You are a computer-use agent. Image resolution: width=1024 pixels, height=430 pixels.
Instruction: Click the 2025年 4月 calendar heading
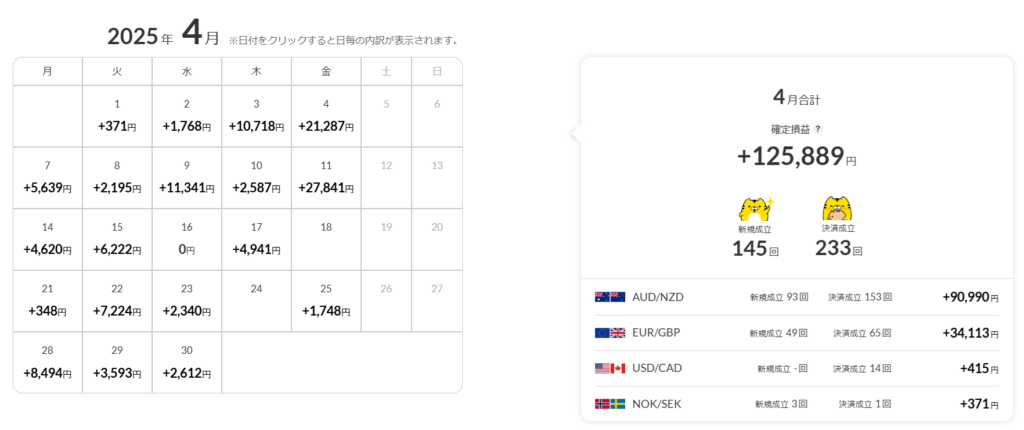click(163, 38)
